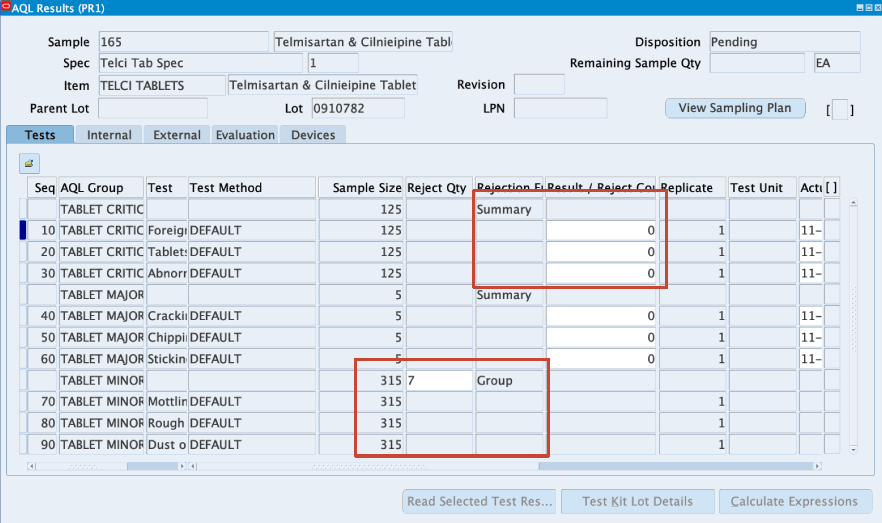Click the Disposition field showing Pending

(785, 42)
